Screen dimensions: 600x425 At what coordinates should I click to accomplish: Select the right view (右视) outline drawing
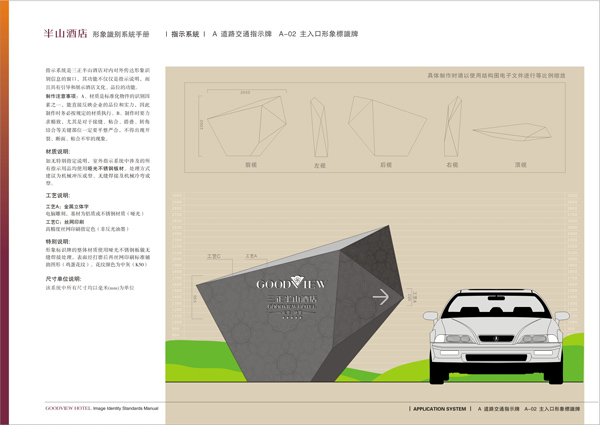tap(453, 124)
